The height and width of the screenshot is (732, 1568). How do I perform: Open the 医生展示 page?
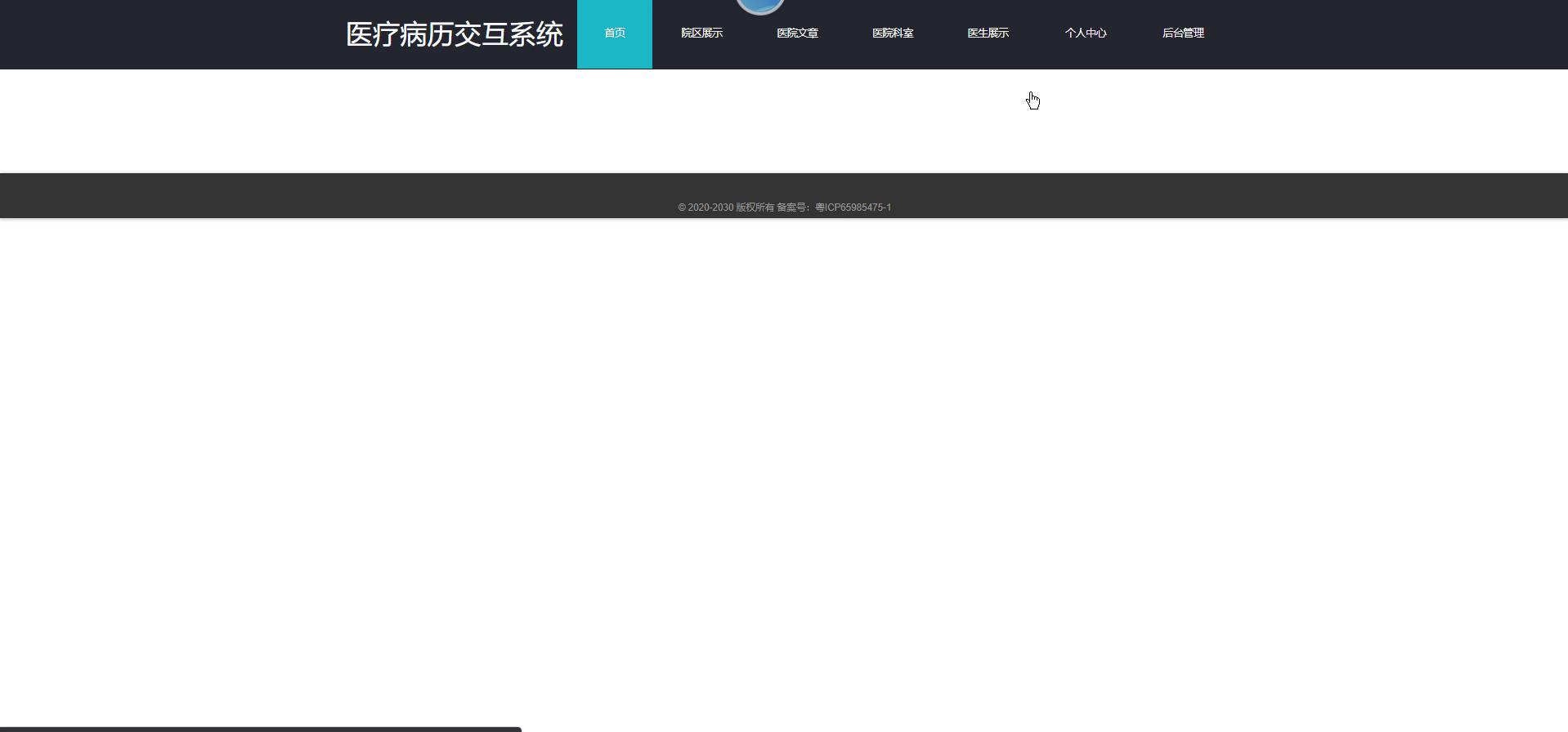pos(988,33)
